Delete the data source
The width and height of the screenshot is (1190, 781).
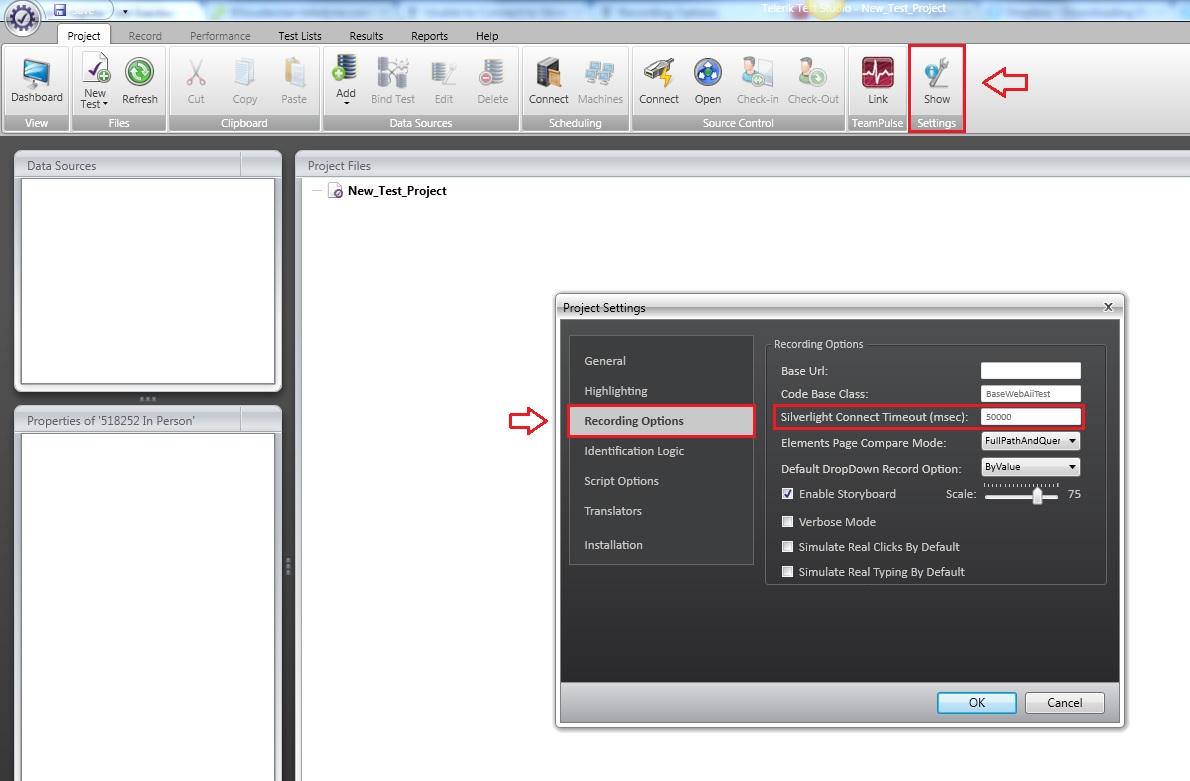pyautogui.click(x=492, y=80)
